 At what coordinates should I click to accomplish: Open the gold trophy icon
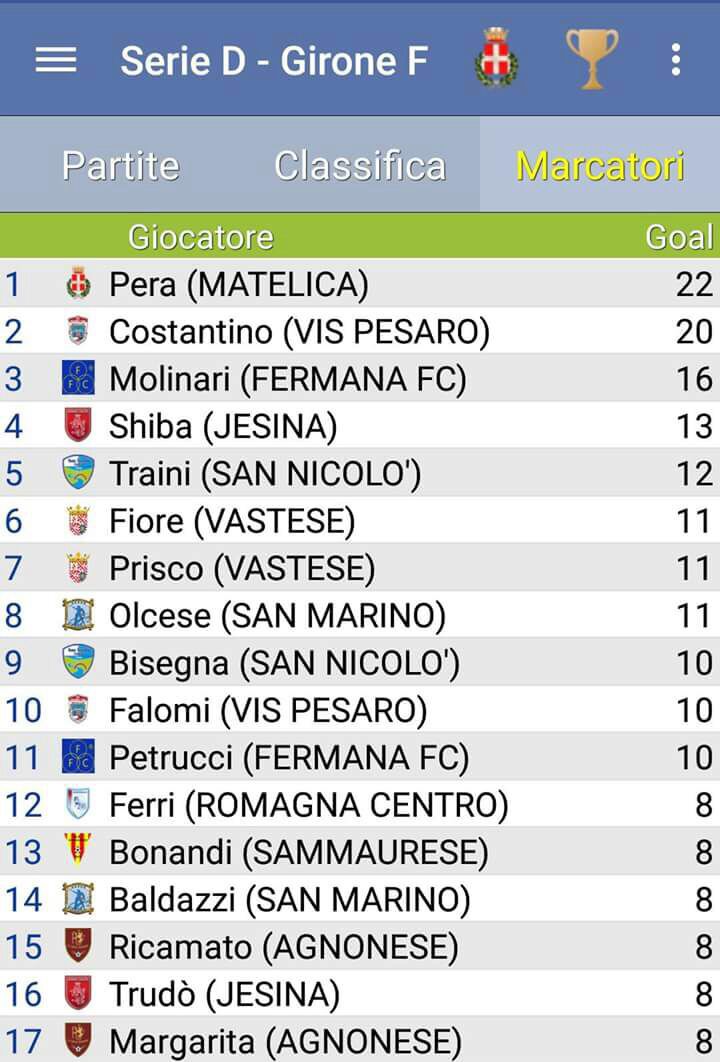(592, 58)
